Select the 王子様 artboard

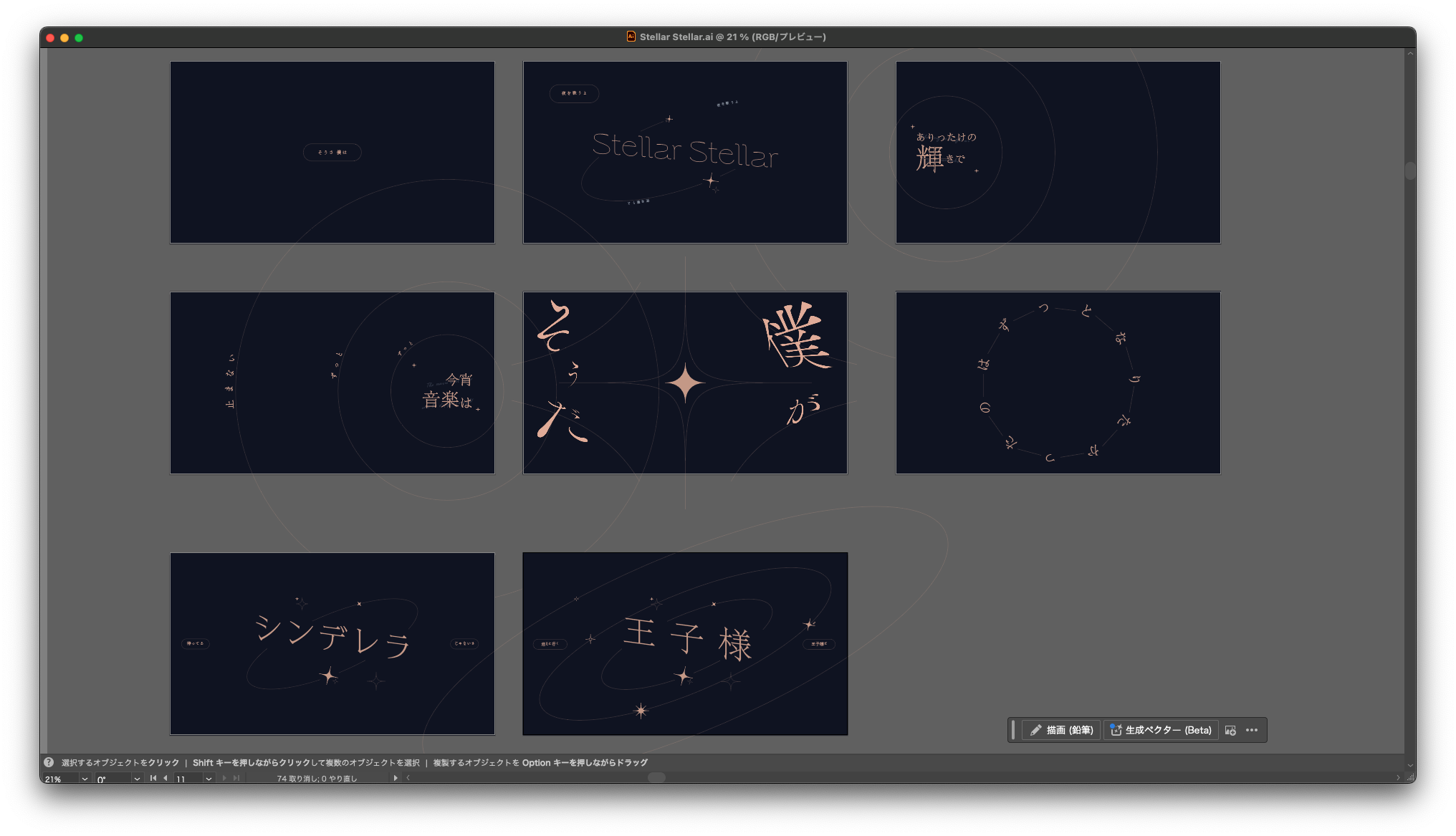[x=685, y=643]
